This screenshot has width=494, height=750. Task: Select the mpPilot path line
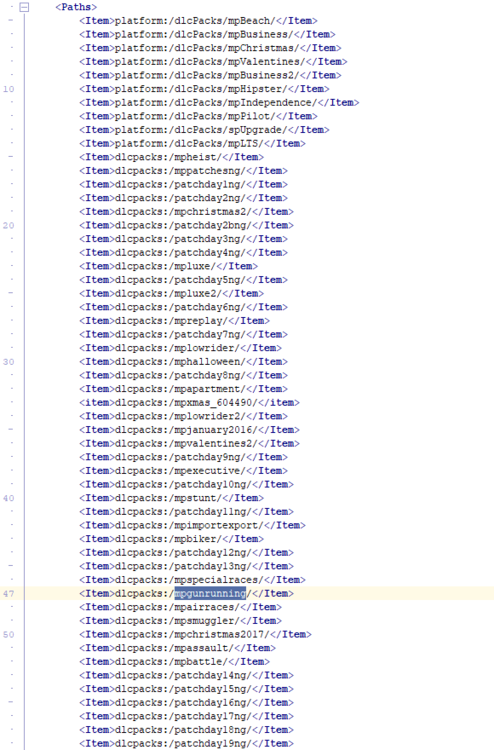click(198, 116)
